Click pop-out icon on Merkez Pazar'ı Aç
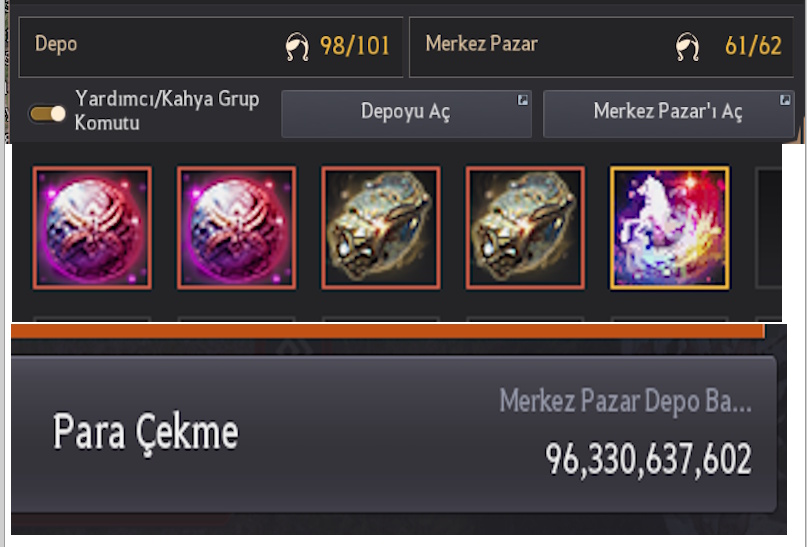 click(785, 100)
